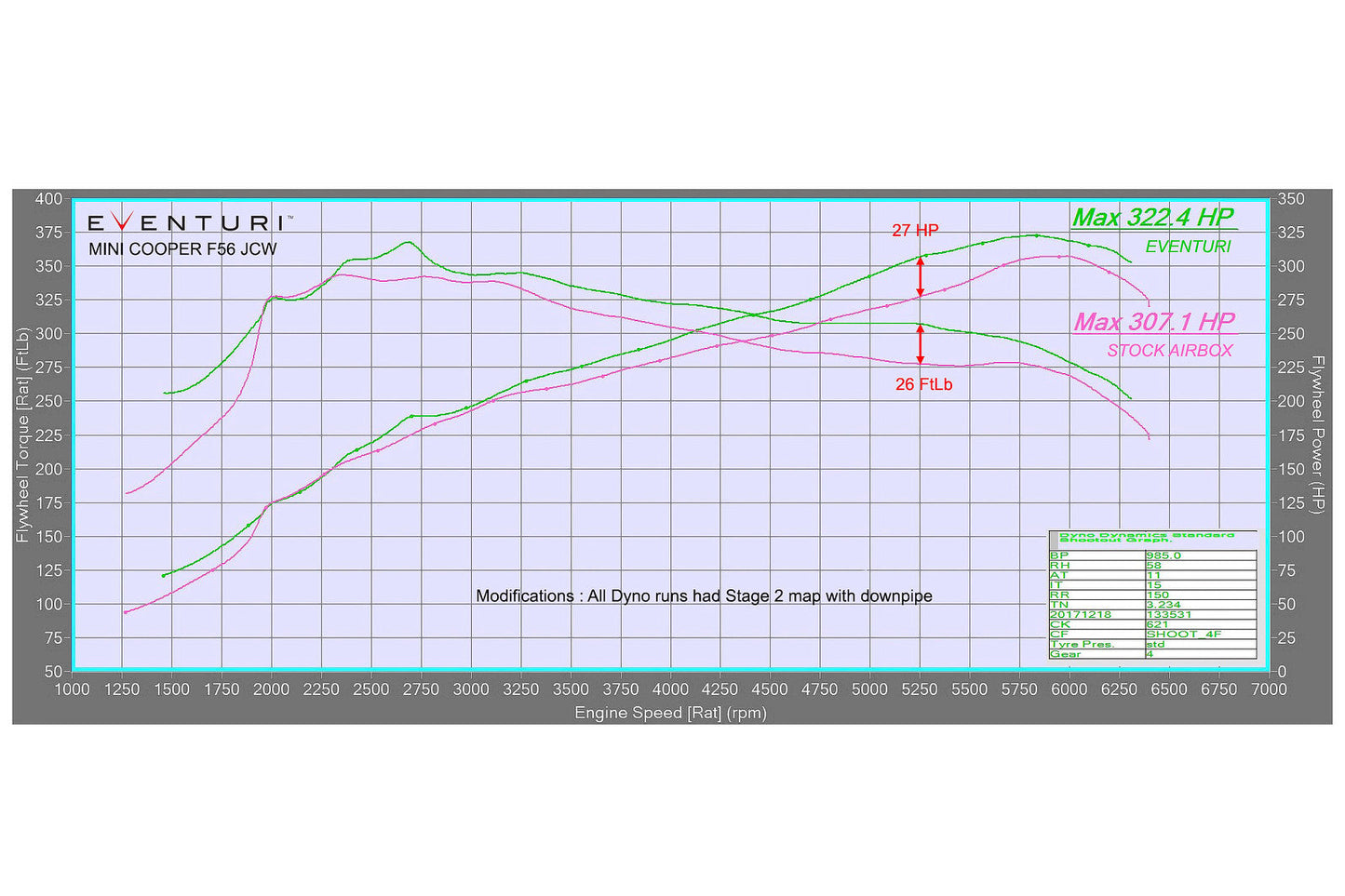Viewport: 1345px width, 896px height.
Task: Click the green 'EVENTURI' legend label
Action: (1188, 247)
